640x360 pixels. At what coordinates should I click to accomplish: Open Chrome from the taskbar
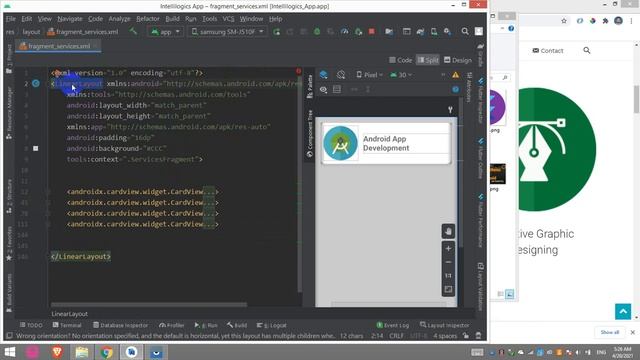point(107,352)
